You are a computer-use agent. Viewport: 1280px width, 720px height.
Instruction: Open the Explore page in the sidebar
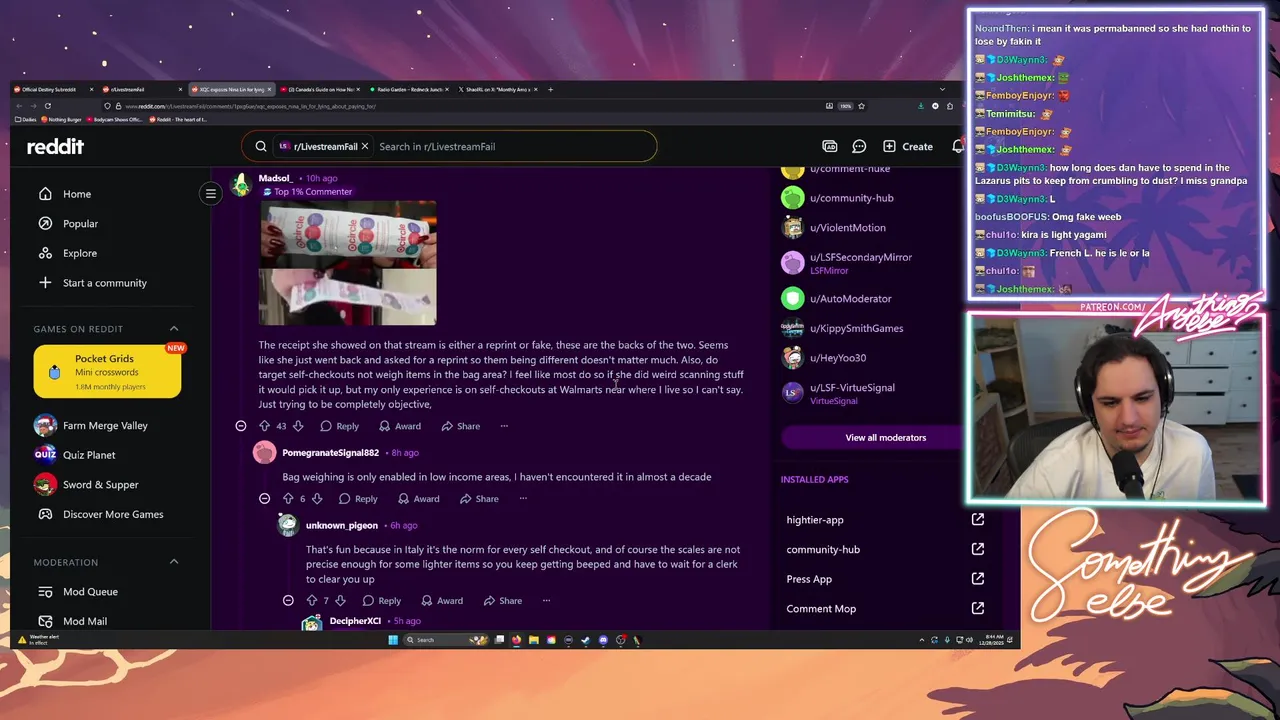point(79,253)
